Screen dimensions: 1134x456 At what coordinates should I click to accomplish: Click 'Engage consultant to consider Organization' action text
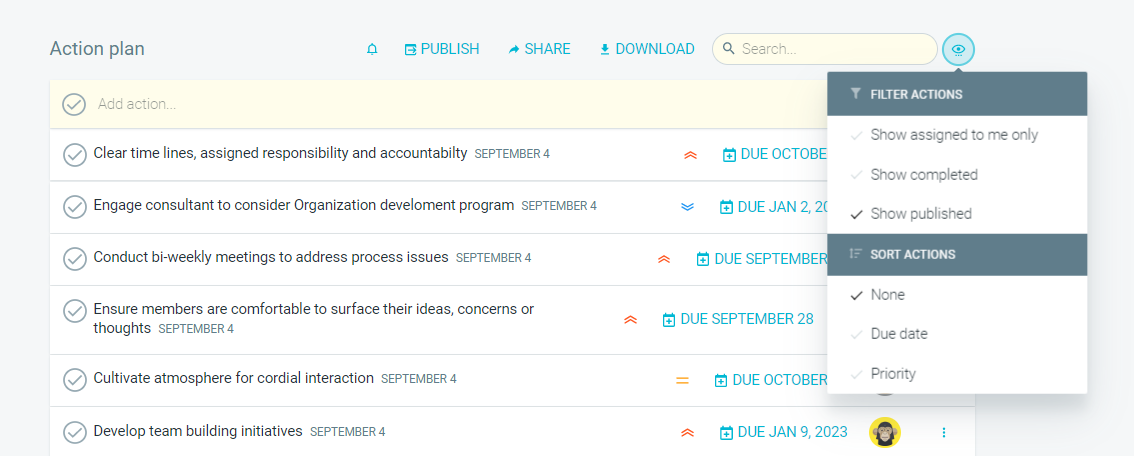click(x=304, y=205)
